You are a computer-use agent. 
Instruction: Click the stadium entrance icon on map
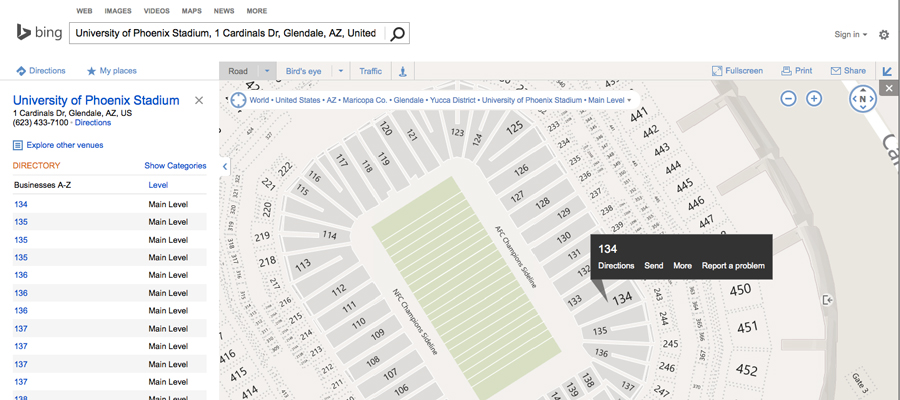pos(827,300)
